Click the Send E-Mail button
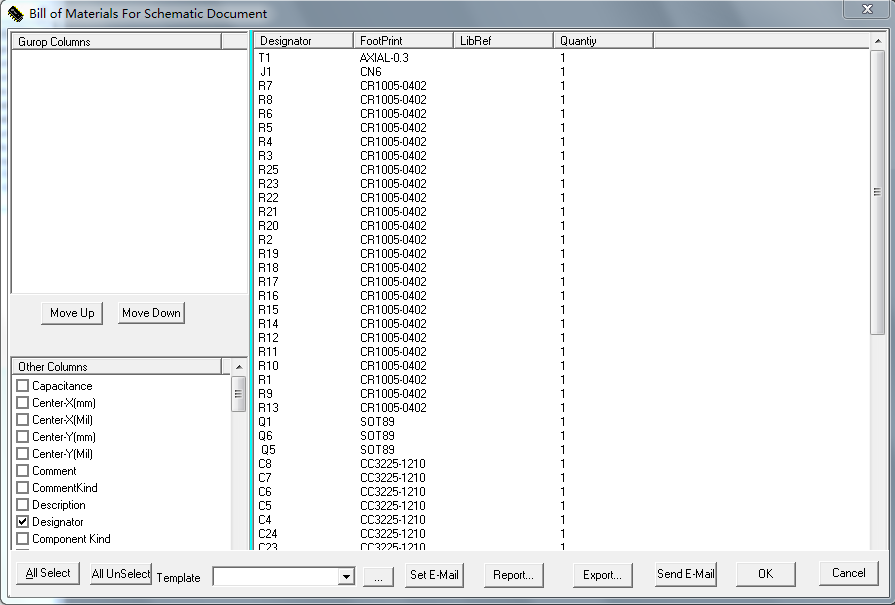This screenshot has height=605, width=895. click(x=685, y=574)
